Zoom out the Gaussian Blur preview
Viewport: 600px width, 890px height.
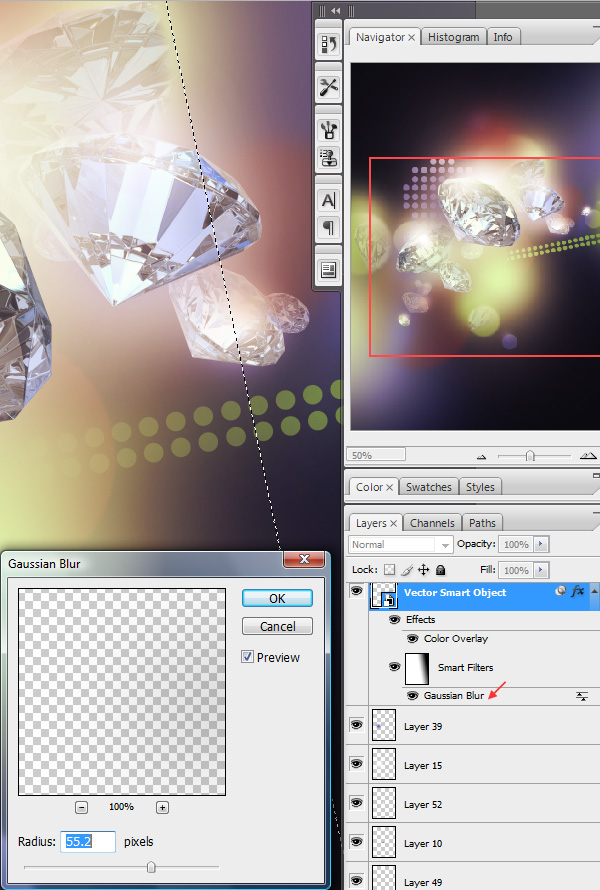[x=82, y=807]
